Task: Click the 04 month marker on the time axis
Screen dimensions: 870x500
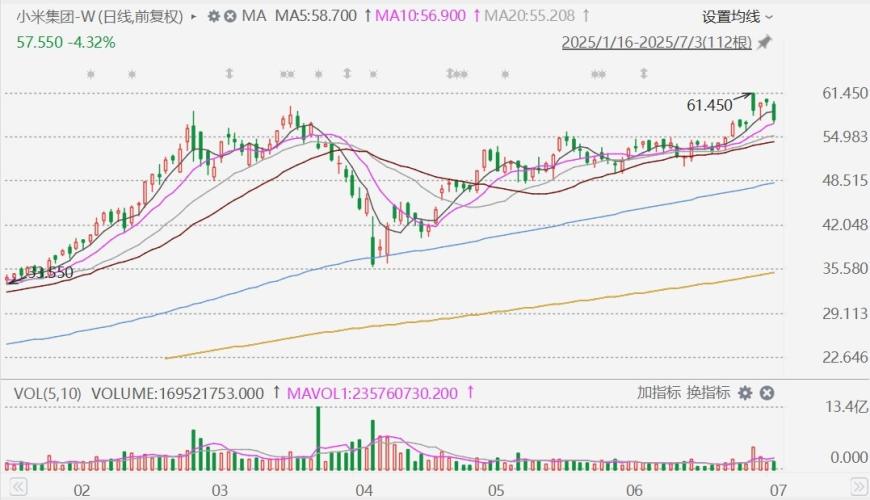Action: [364, 490]
